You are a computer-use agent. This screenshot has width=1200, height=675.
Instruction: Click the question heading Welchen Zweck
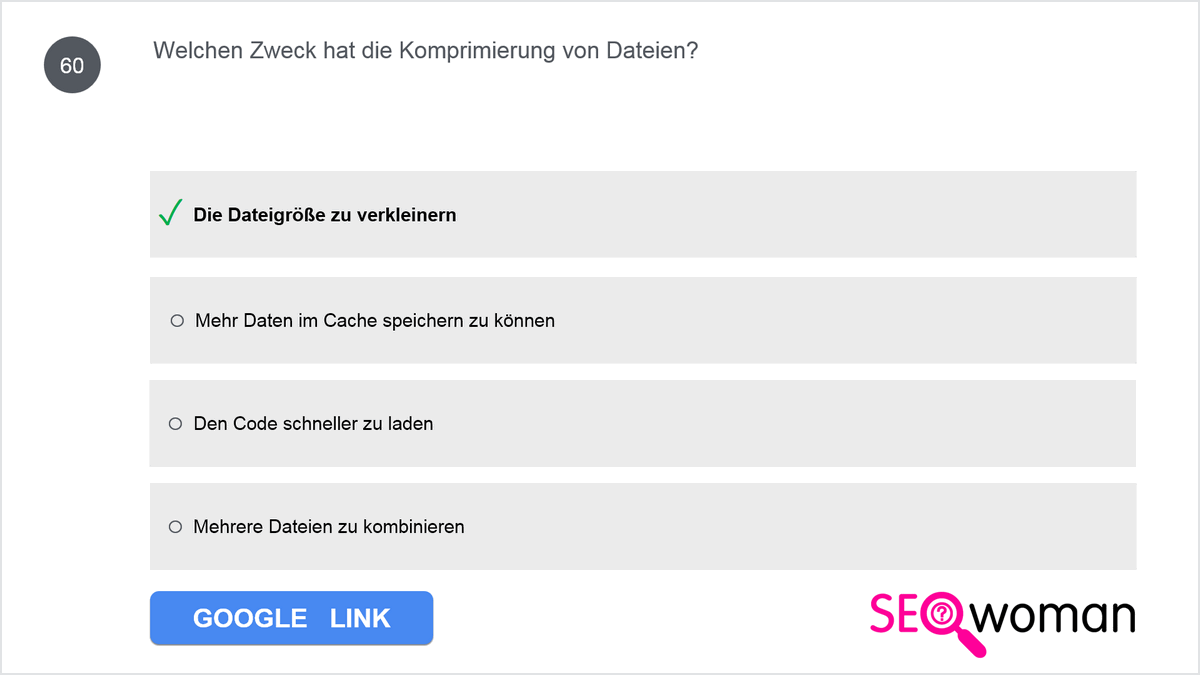pyautogui.click(x=425, y=51)
